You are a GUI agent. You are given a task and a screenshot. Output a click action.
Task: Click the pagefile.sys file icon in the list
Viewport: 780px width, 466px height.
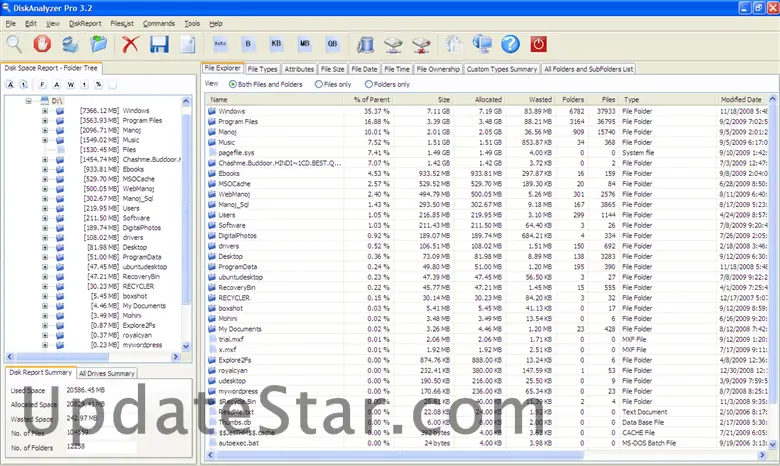coord(212,153)
